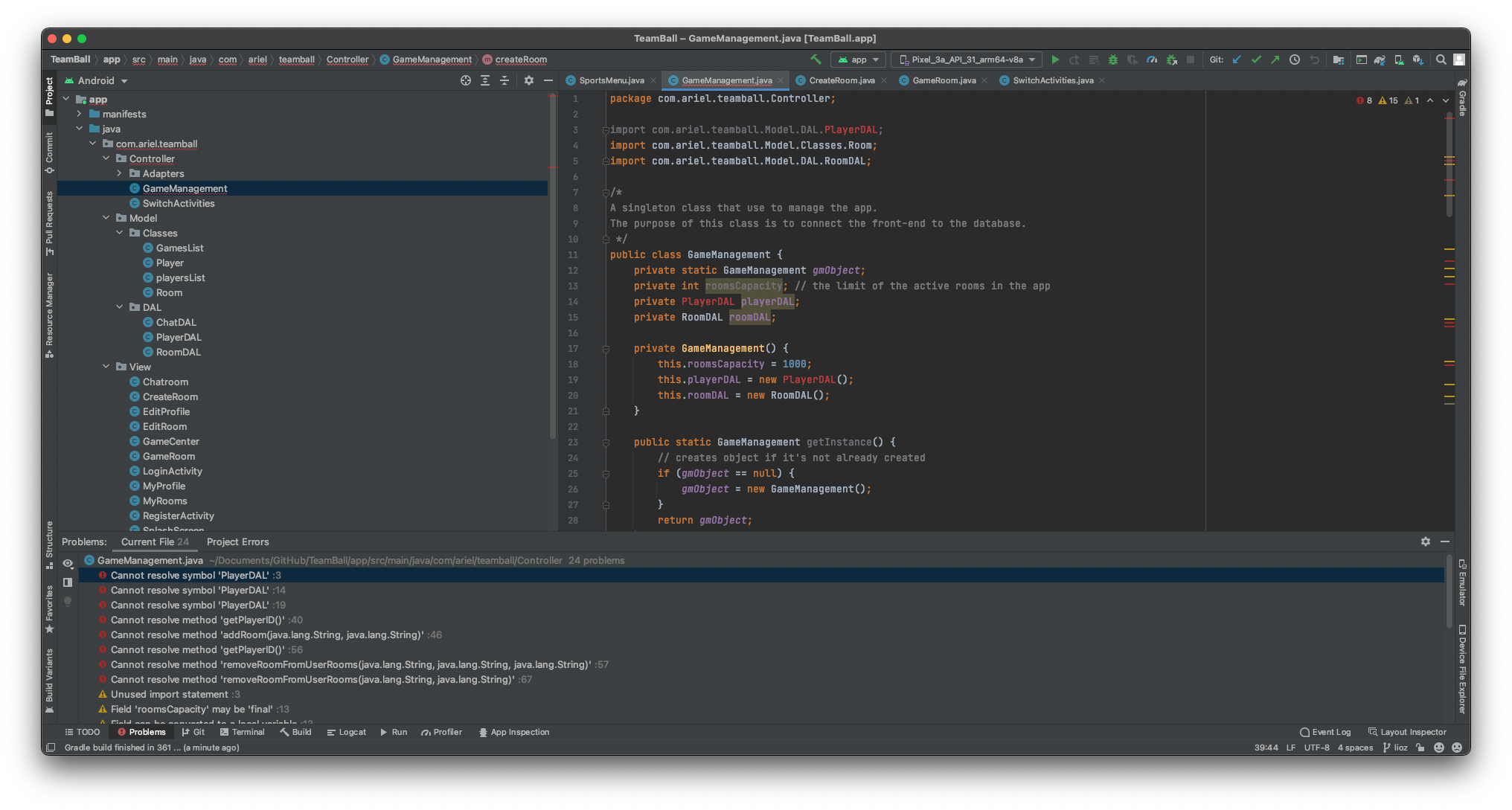Toggle the Resource Manager side panel
The image size is (1512, 810).
point(49,315)
